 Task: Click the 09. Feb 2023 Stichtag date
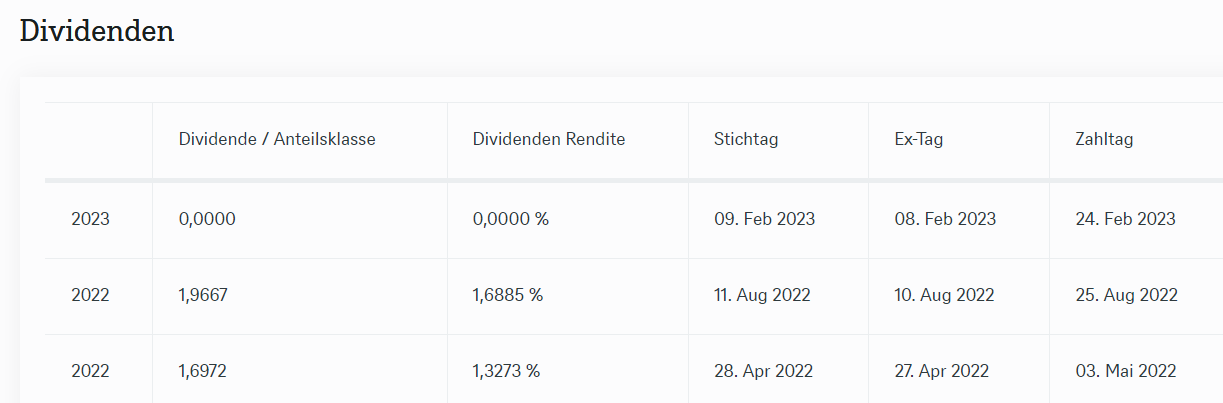point(764,219)
